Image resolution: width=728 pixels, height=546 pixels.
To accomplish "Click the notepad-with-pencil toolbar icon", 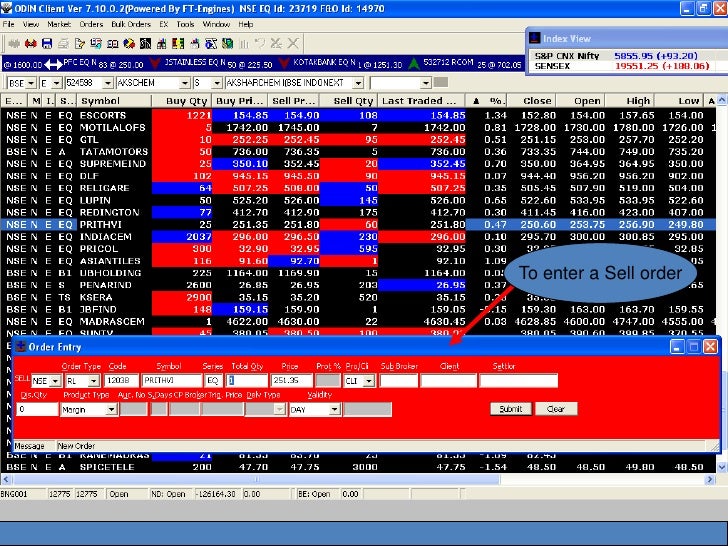I will [x=80, y=44].
